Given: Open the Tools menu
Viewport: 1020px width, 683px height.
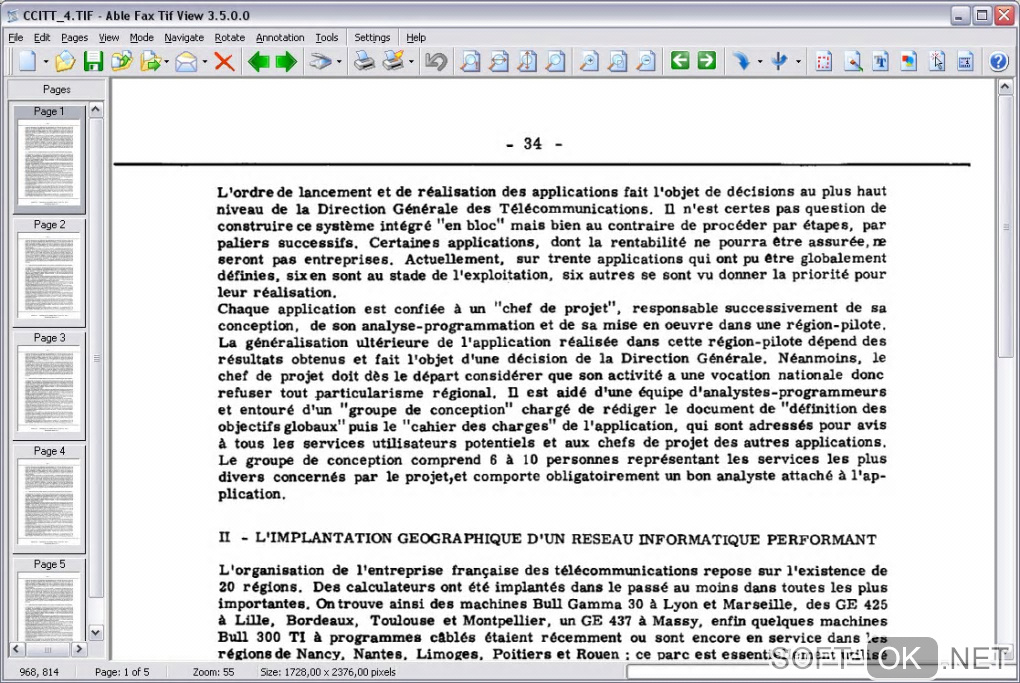Looking at the screenshot, I should point(327,38).
